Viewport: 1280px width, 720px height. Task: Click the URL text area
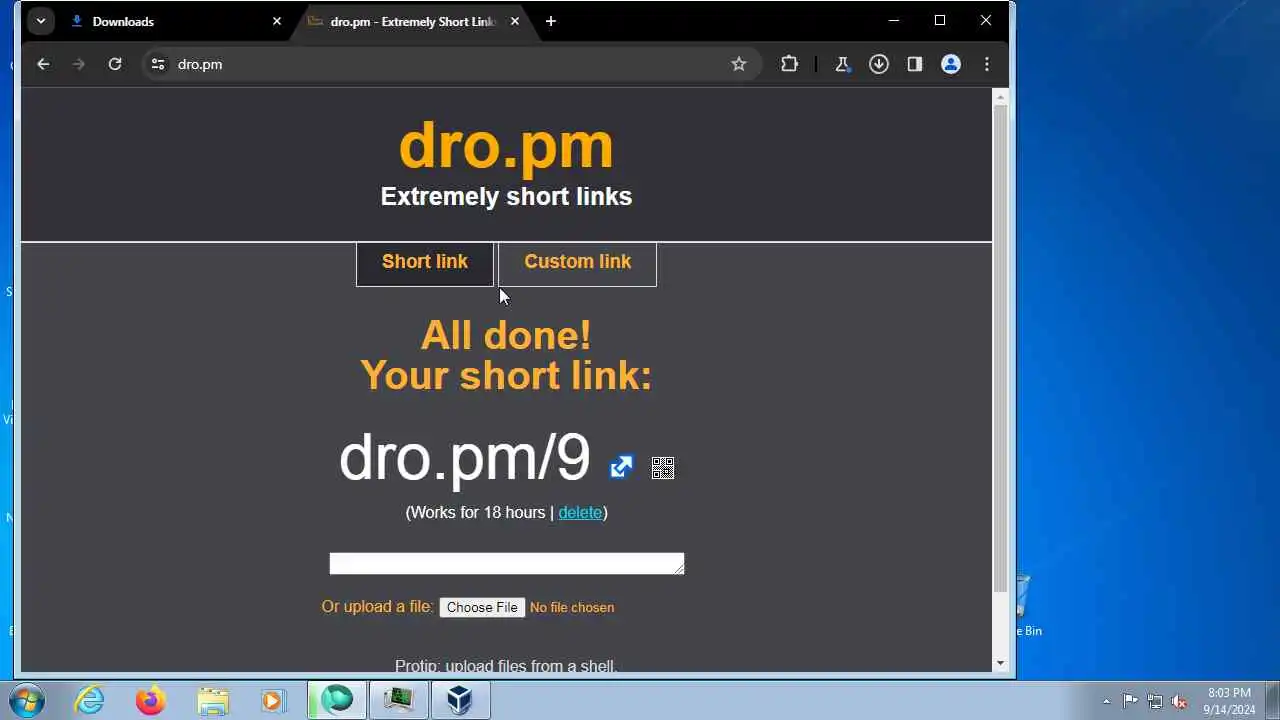(x=507, y=564)
